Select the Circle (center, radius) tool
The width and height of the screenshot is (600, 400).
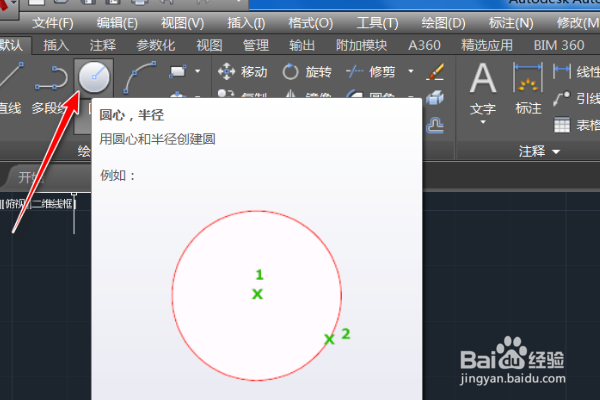coord(94,77)
